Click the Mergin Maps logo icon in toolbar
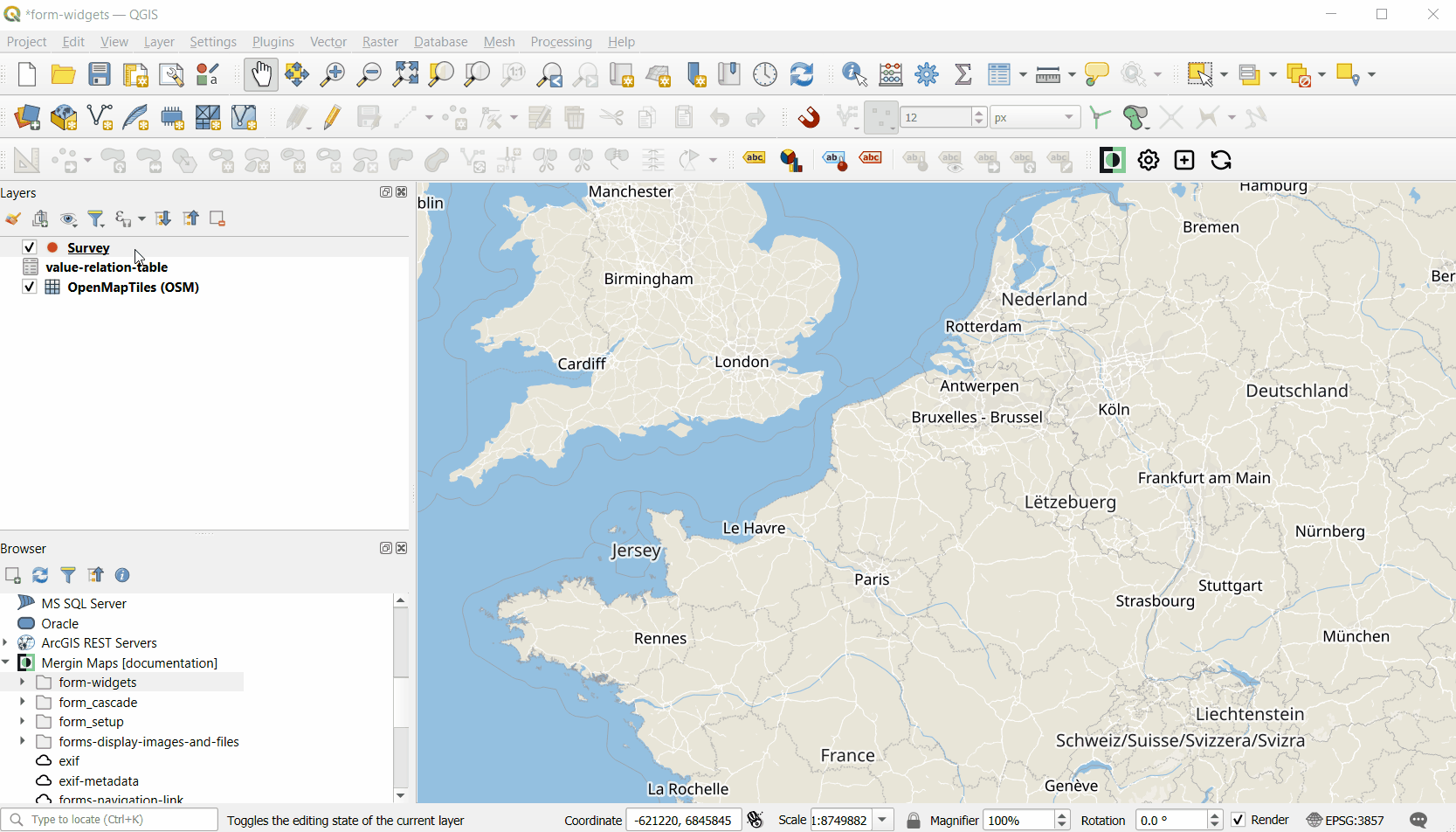Screen dimensions: 1456x832 click(x=1112, y=160)
